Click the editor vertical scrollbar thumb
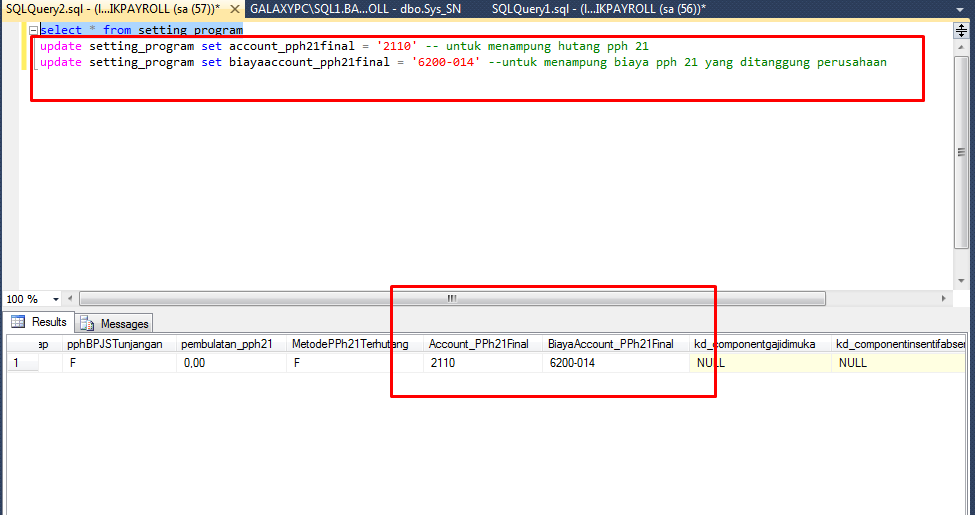The image size is (975, 515). coord(961,150)
